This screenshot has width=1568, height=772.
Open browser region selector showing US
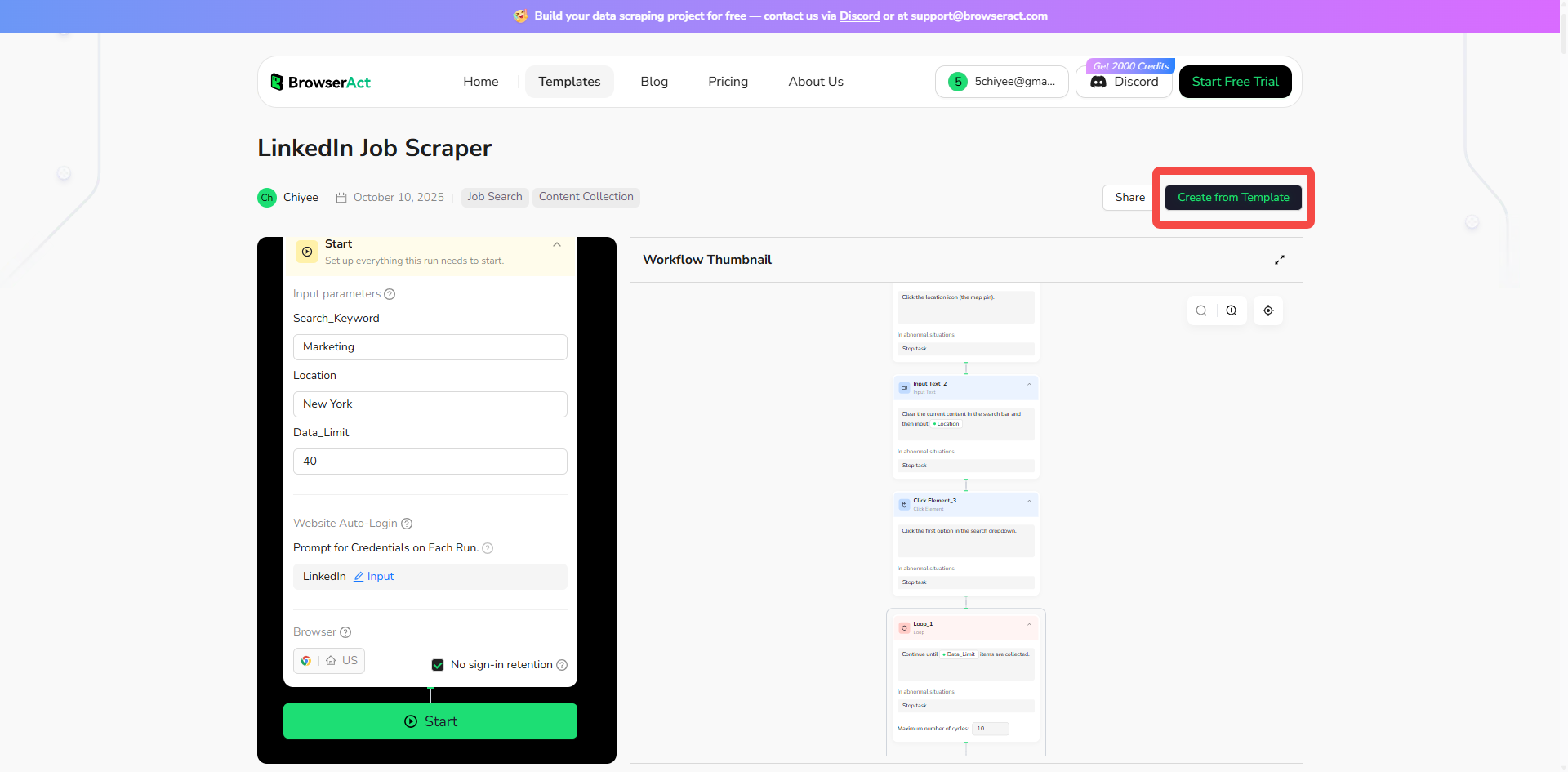tap(329, 661)
